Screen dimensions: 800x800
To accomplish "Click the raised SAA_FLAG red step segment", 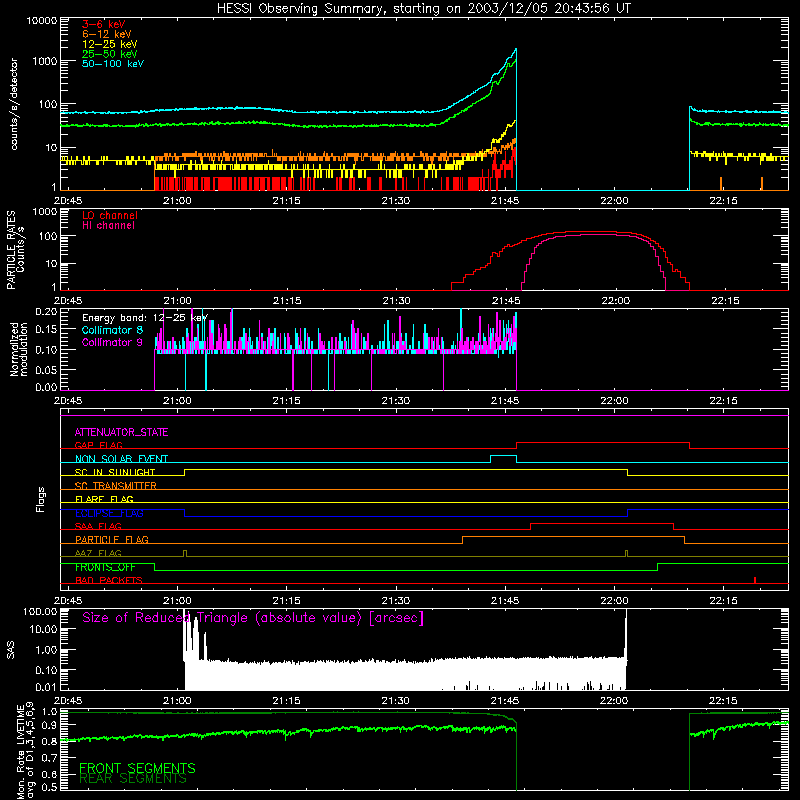I will pos(602,523).
